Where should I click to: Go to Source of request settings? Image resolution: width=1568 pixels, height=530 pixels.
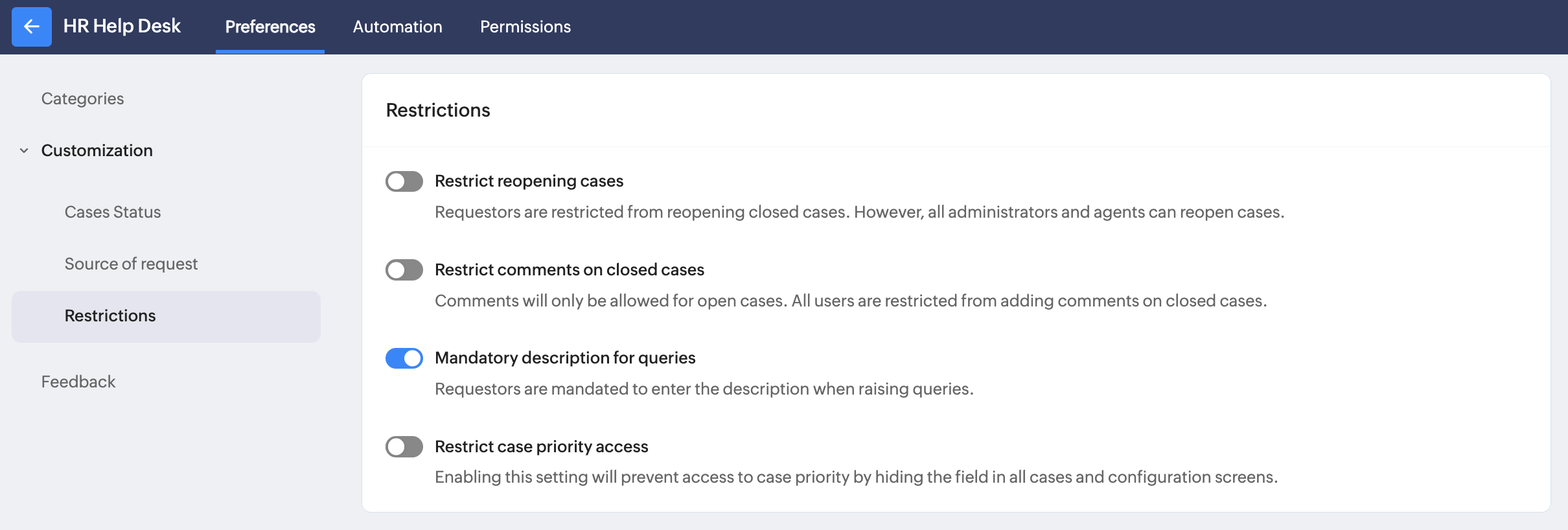[x=131, y=264]
